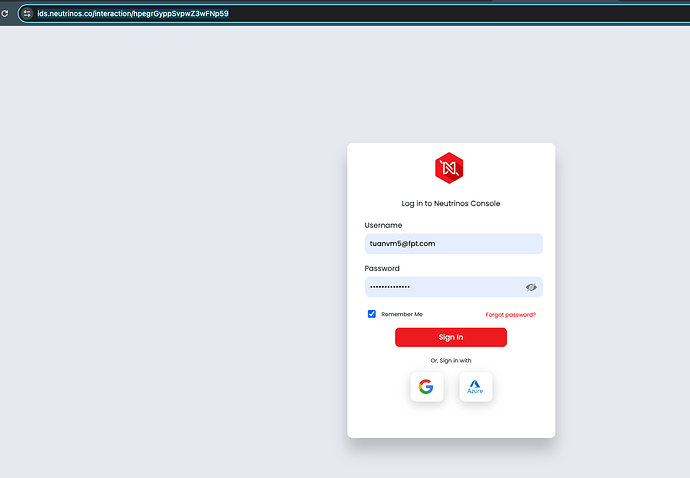This screenshot has height=478, width=690.
Task: Click the Password label
Action: [x=382, y=268]
